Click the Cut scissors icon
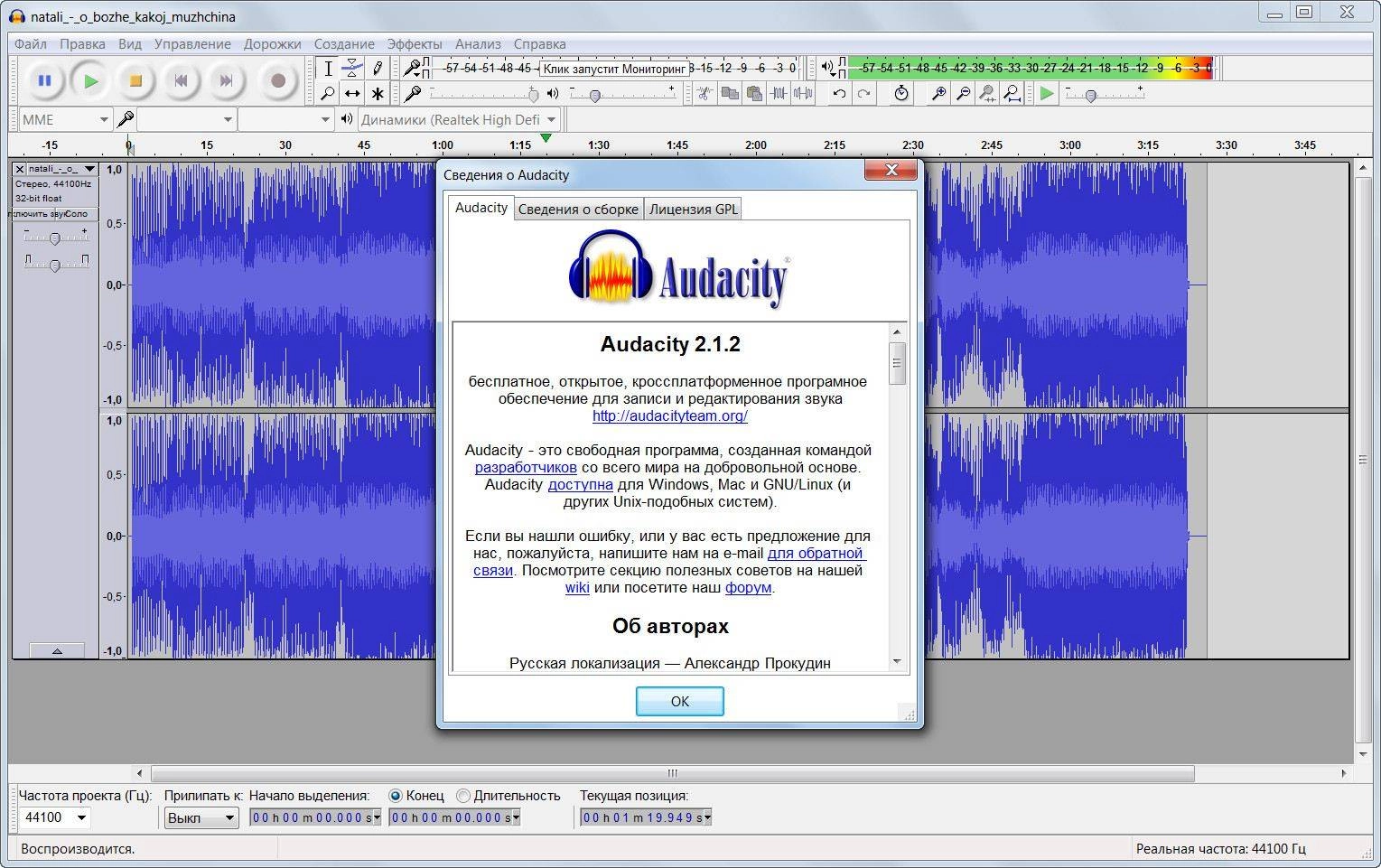Viewport: 1381px width, 868px height. pyautogui.click(x=704, y=93)
